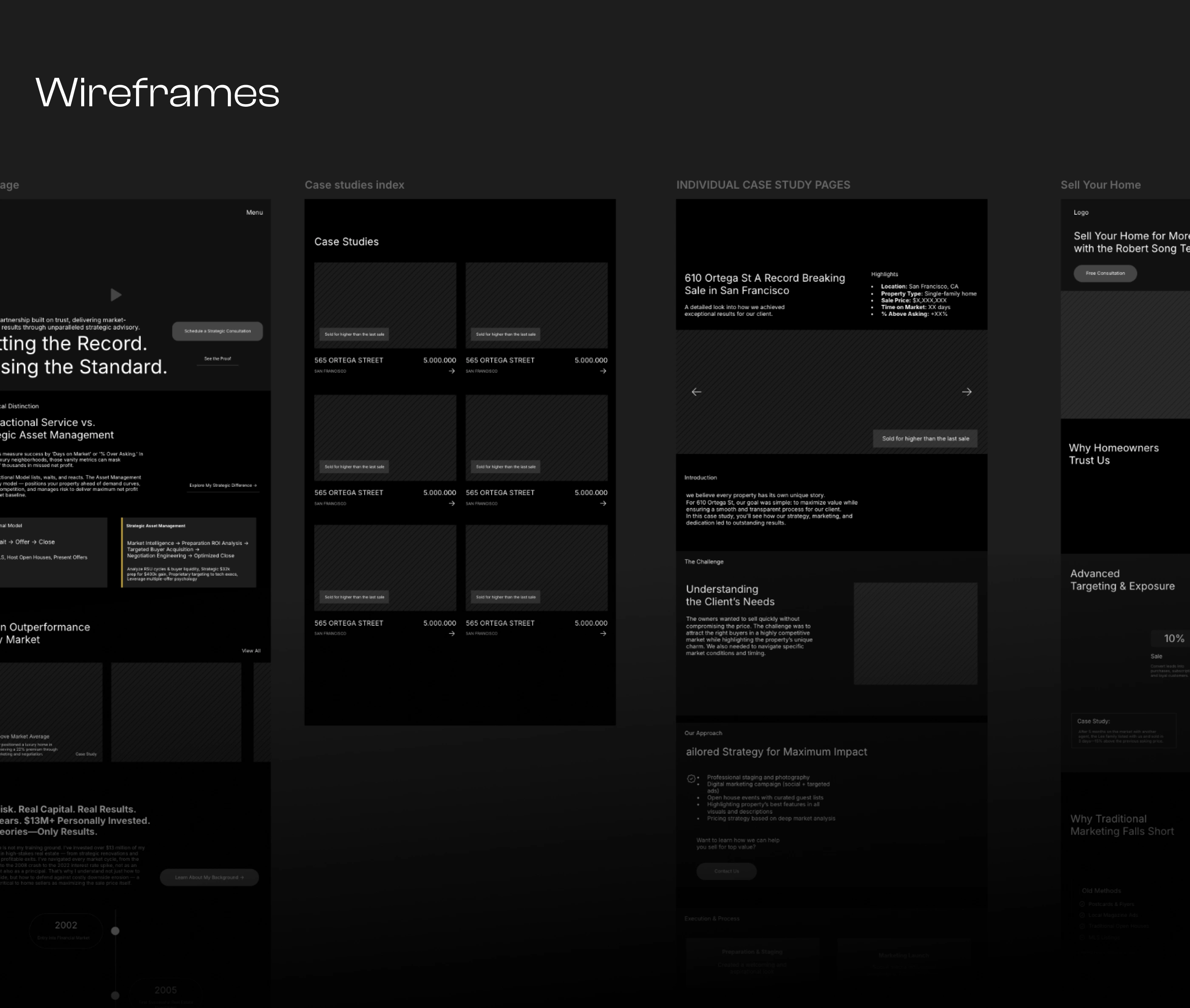
Task: Click the Our Approach label
Action: 703,733
